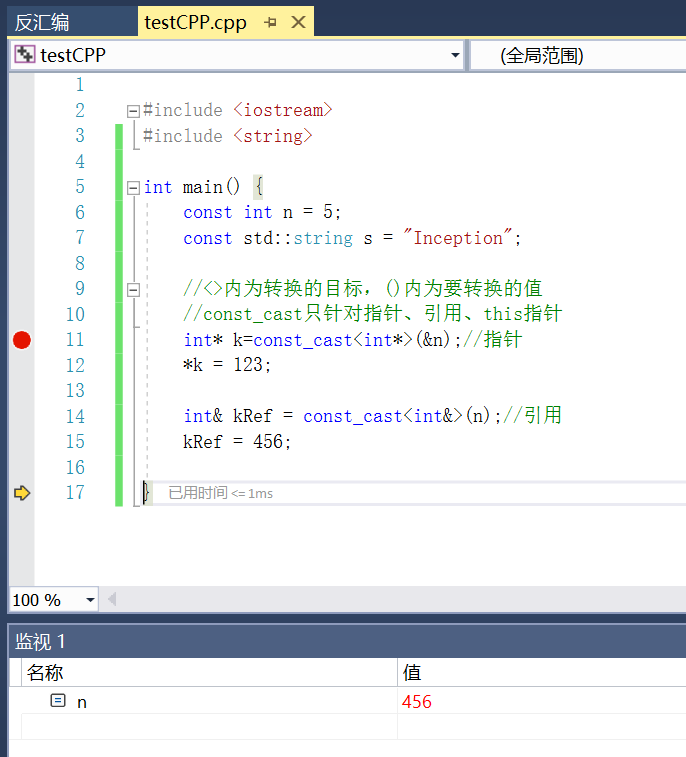Click the 已用时间 <= 1ms perf tip
Screen dimensions: 686x757
tap(220, 493)
